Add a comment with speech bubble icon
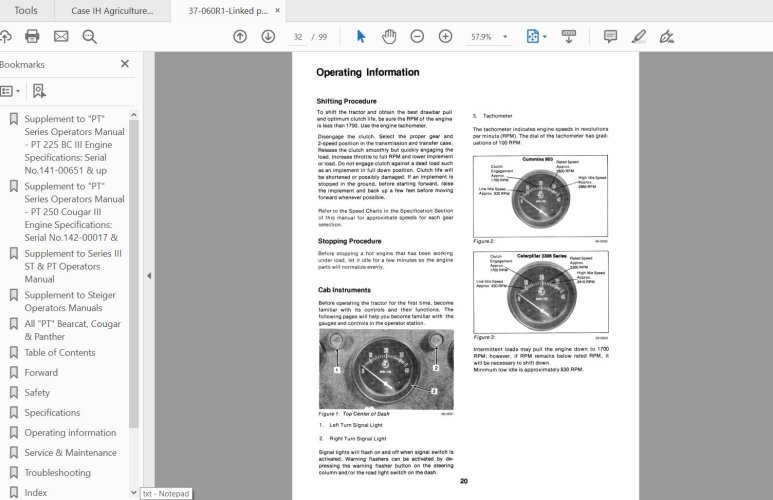The width and height of the screenshot is (773, 500). (610, 36)
